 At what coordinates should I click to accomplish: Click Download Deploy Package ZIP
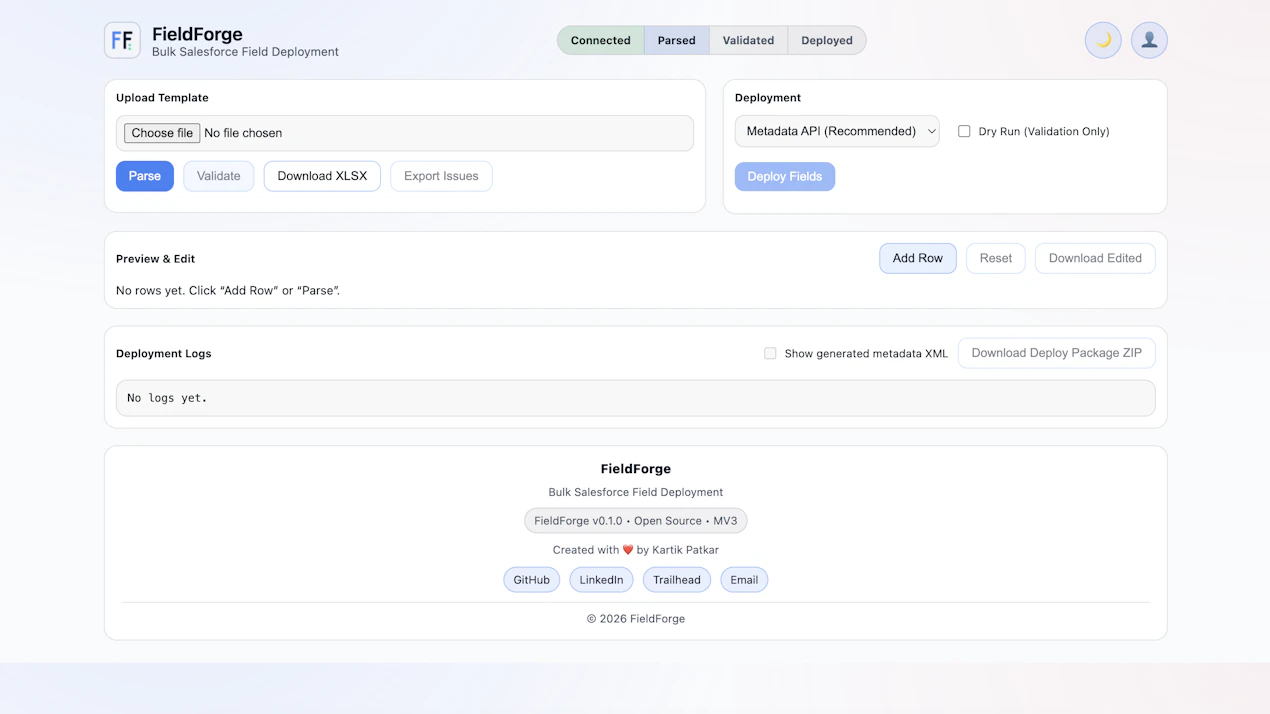pyautogui.click(x=1056, y=353)
